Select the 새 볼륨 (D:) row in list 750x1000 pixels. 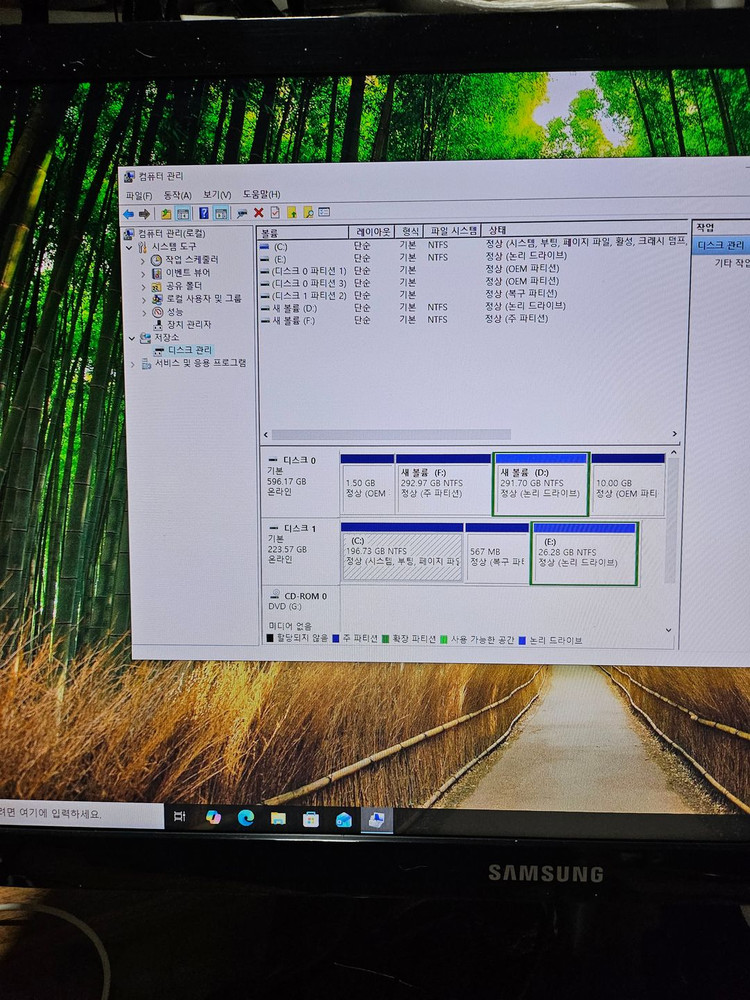[x=472, y=307]
